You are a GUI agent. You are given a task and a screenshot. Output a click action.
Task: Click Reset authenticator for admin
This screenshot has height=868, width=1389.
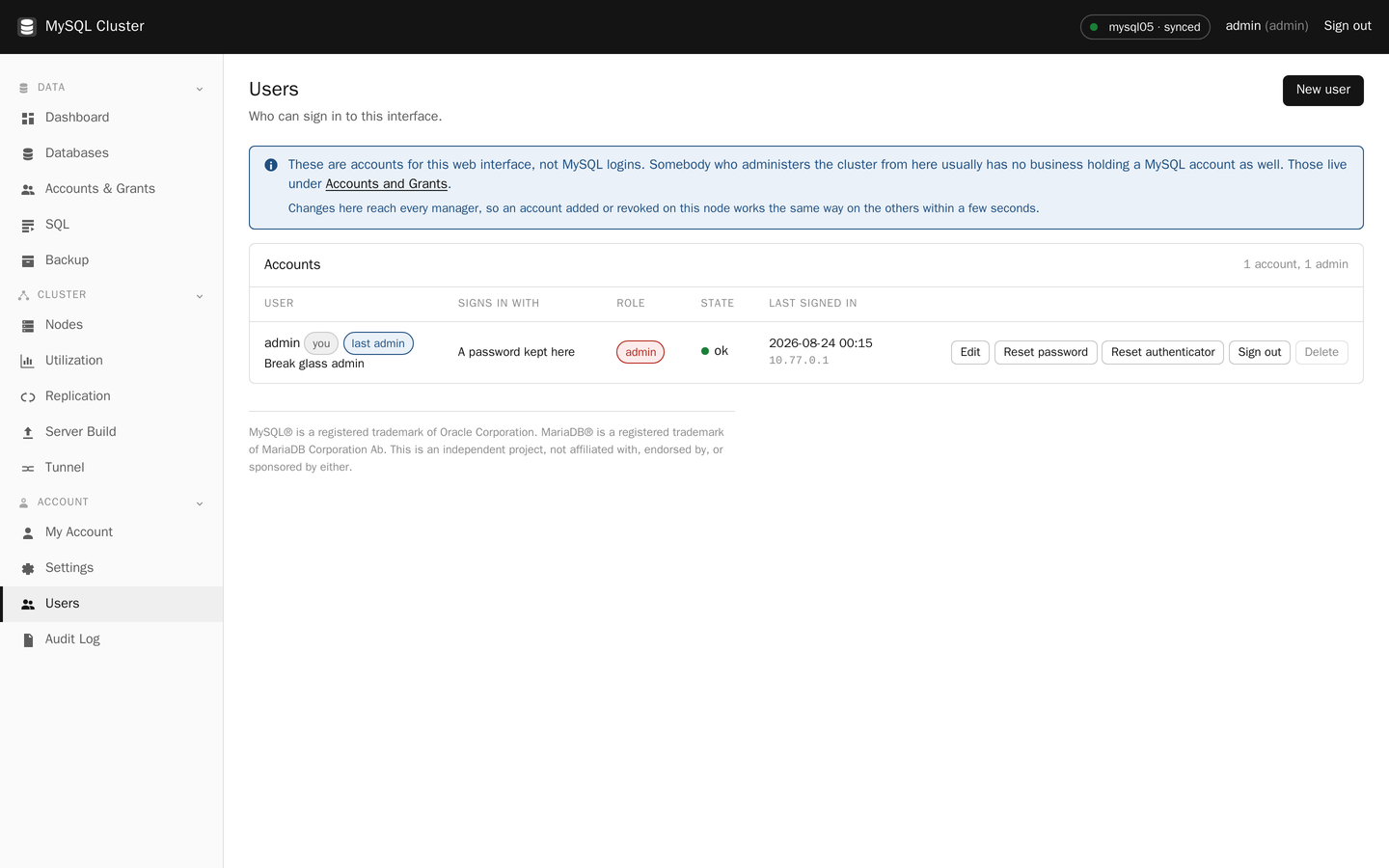click(x=1162, y=352)
